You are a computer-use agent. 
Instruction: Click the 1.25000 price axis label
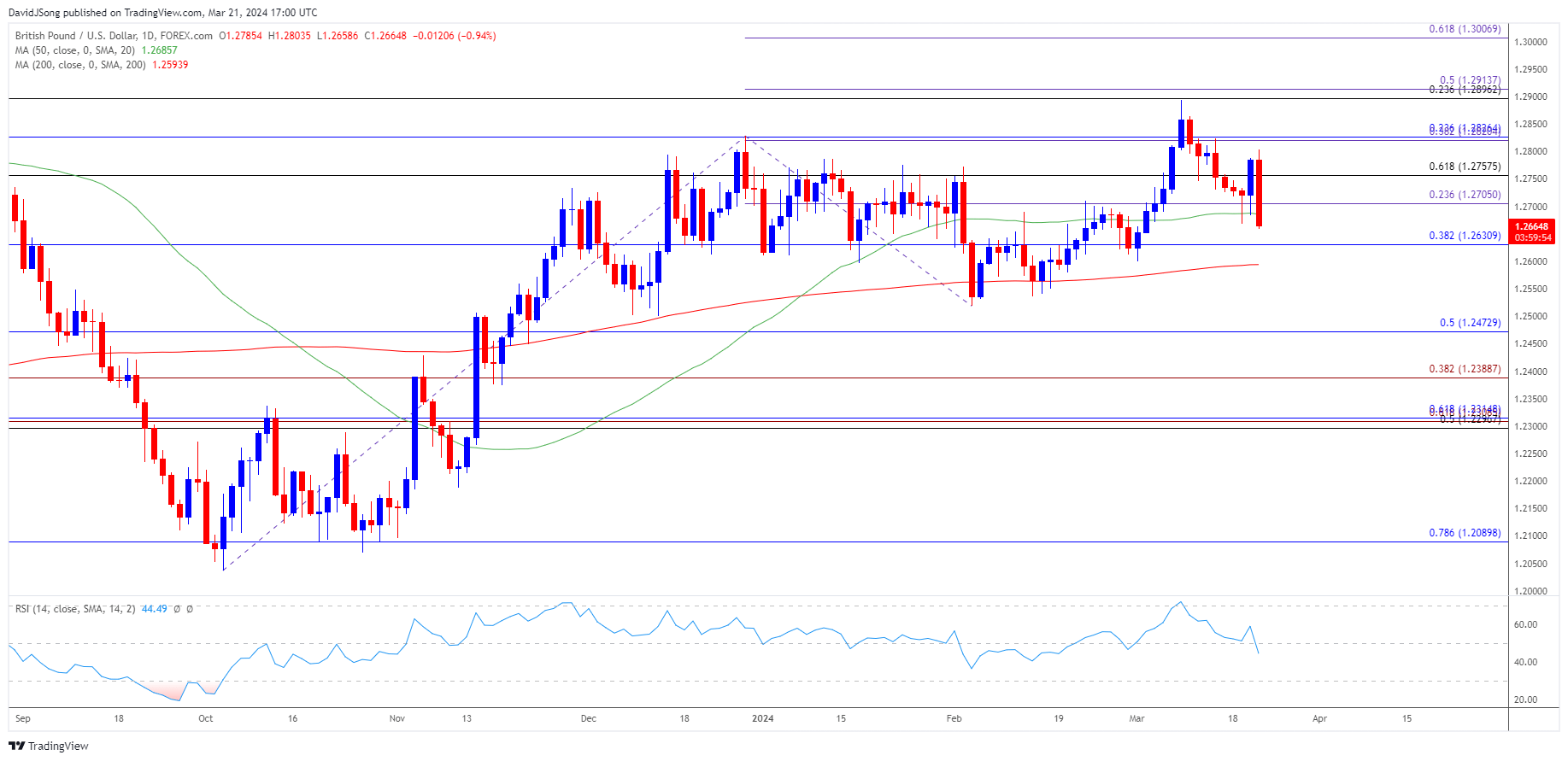click(x=1531, y=316)
